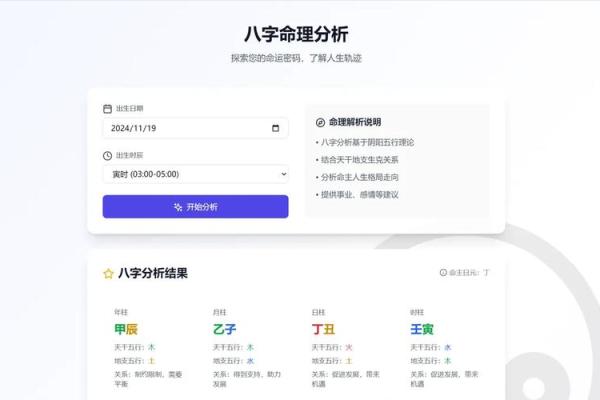Click the subtitle 探索您的命运密码，了解人生轨迹
600x400 pixels.
[297, 58]
